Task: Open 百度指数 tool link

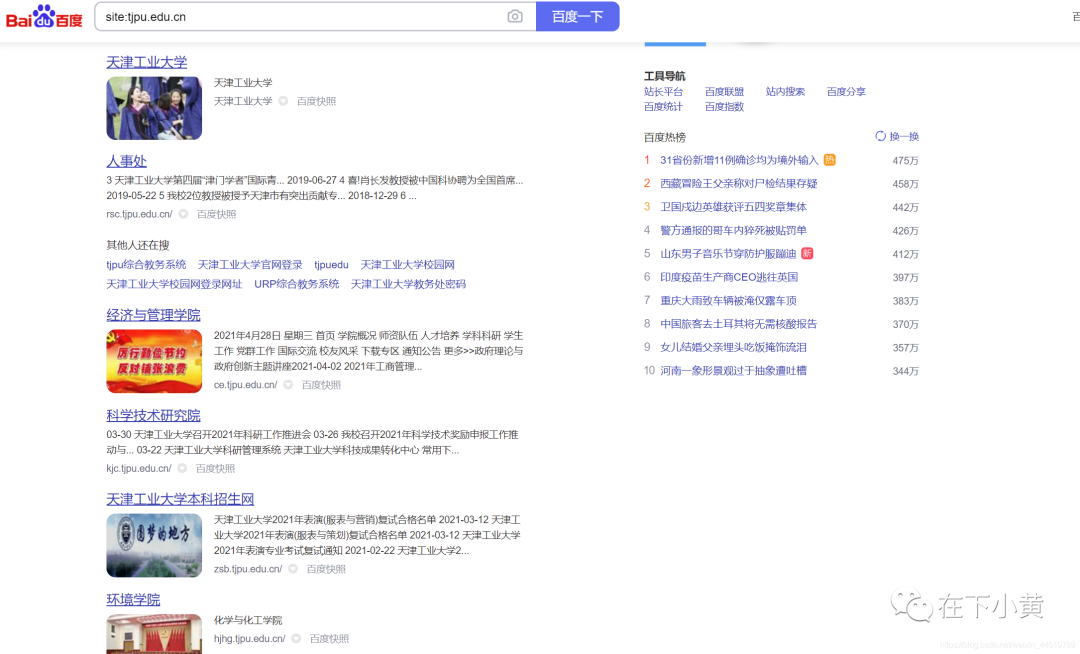Action: [x=725, y=107]
